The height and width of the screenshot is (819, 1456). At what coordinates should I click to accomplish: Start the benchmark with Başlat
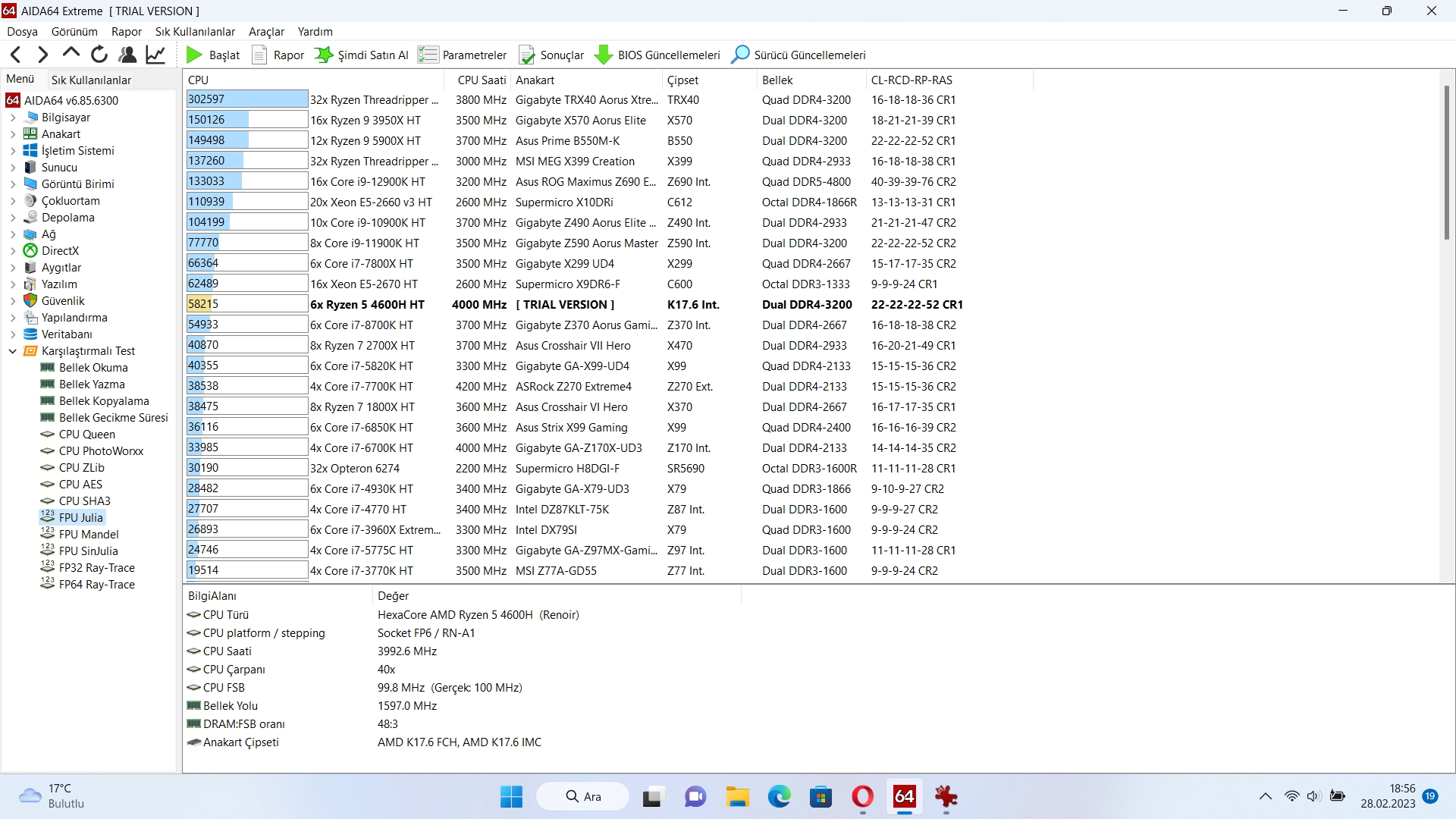point(213,55)
